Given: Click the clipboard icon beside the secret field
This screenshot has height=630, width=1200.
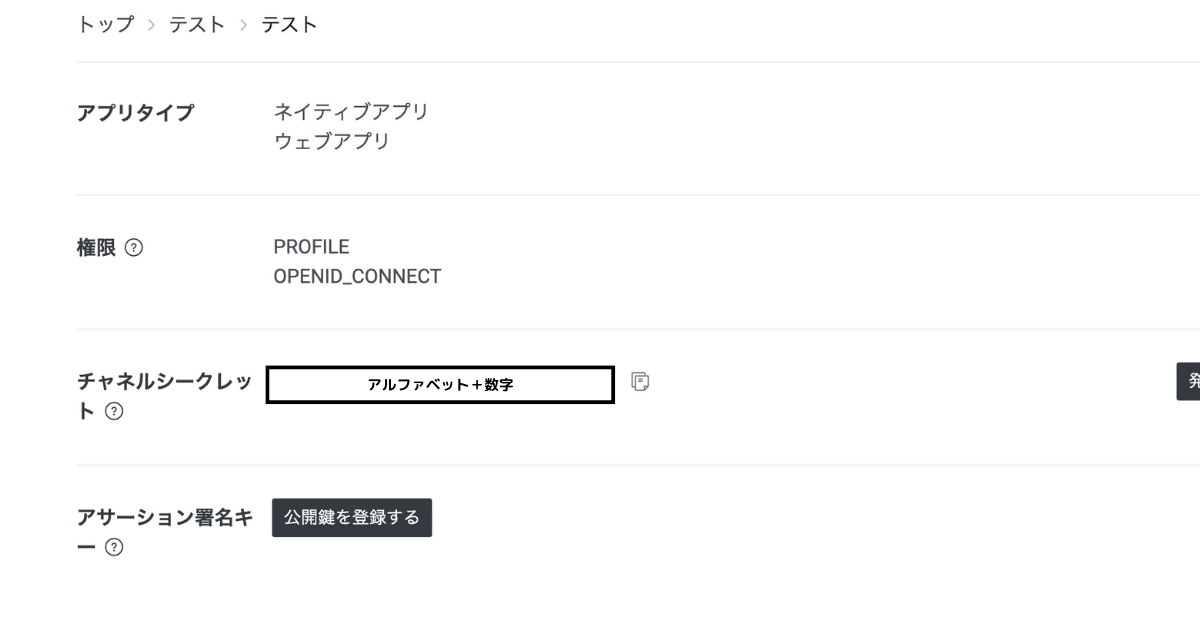Looking at the screenshot, I should [639, 382].
